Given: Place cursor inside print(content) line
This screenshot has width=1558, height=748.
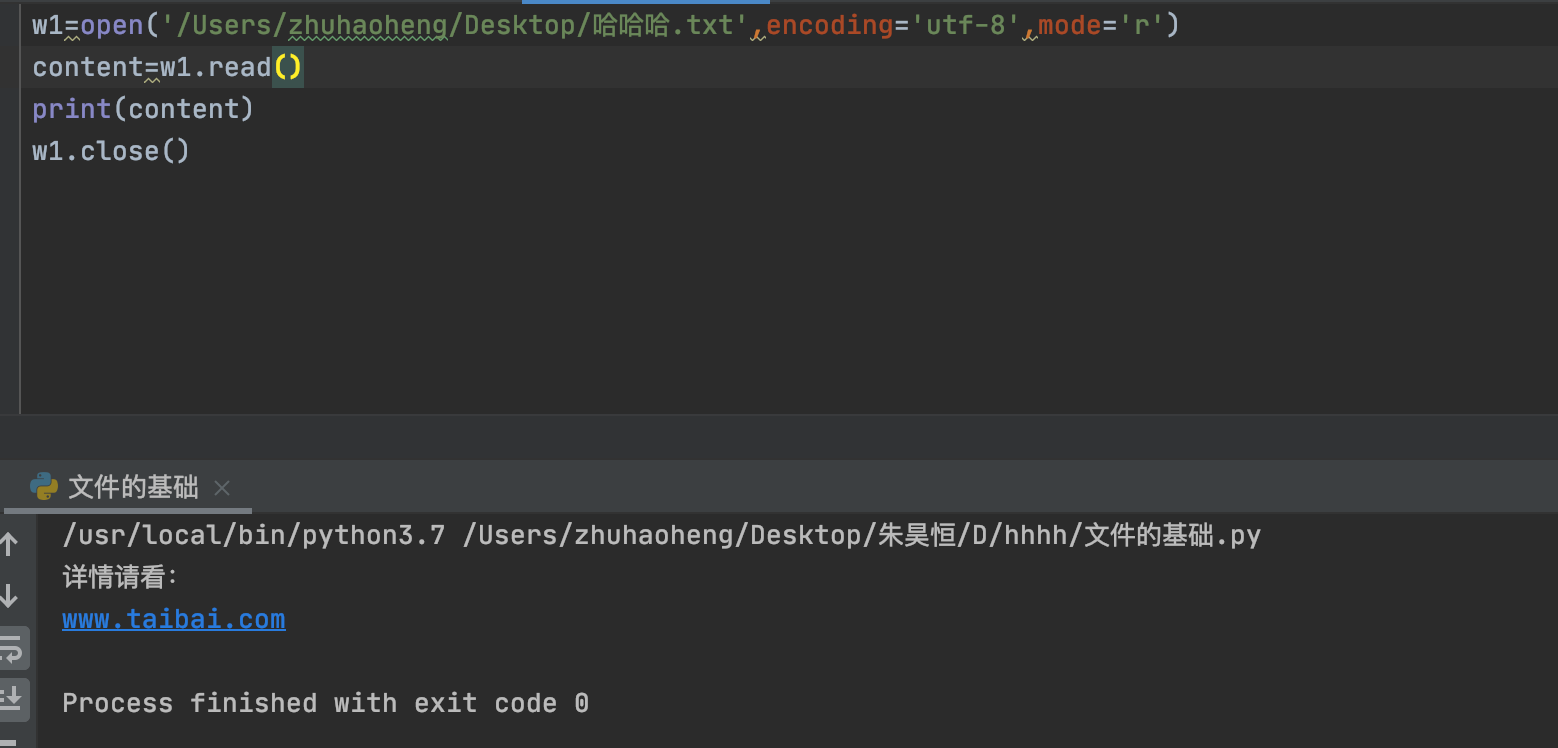Looking at the screenshot, I should click(x=142, y=108).
